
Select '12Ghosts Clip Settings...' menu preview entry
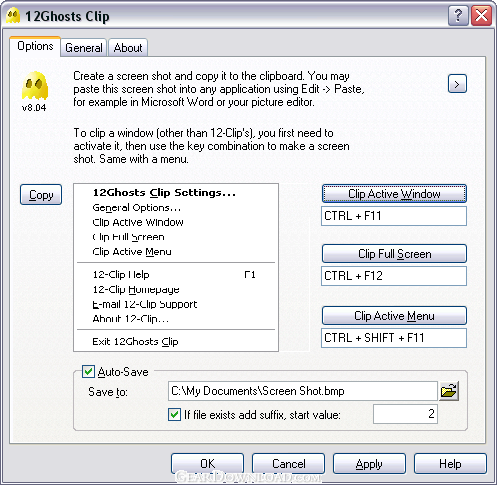(x=164, y=192)
